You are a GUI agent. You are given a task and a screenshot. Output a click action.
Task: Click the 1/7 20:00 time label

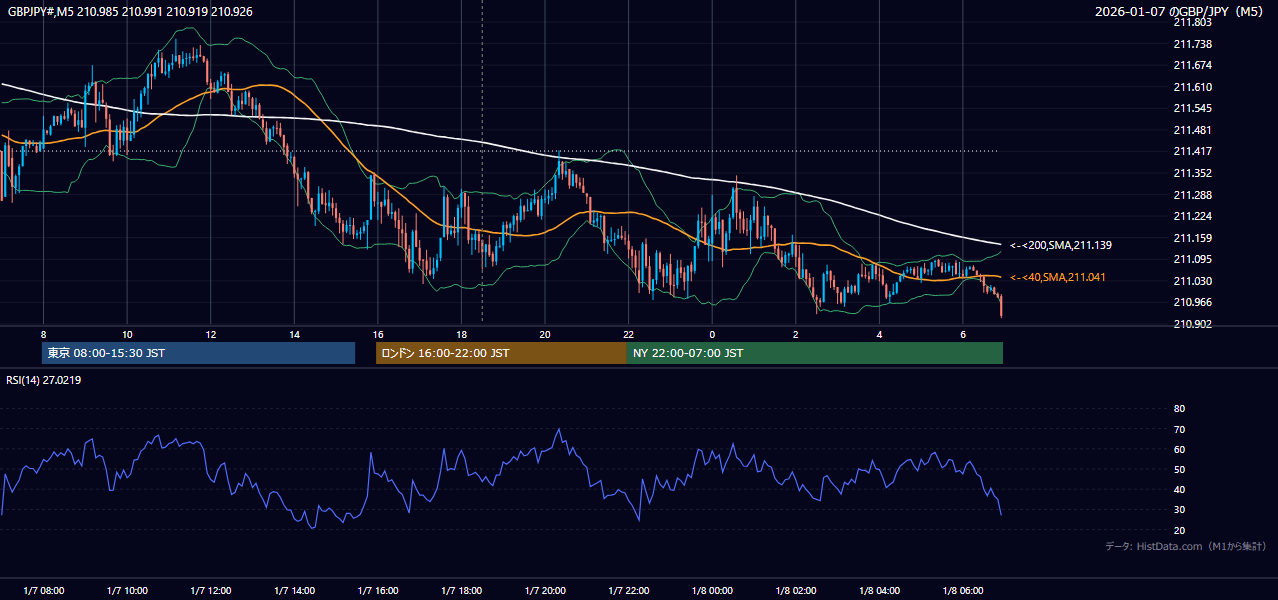(x=544, y=590)
